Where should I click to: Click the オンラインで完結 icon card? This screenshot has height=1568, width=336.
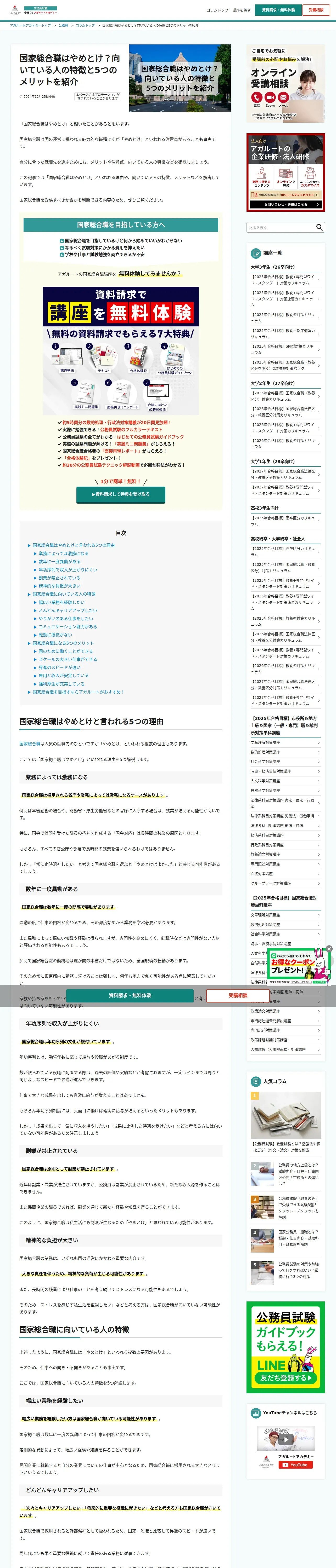tap(285, 177)
